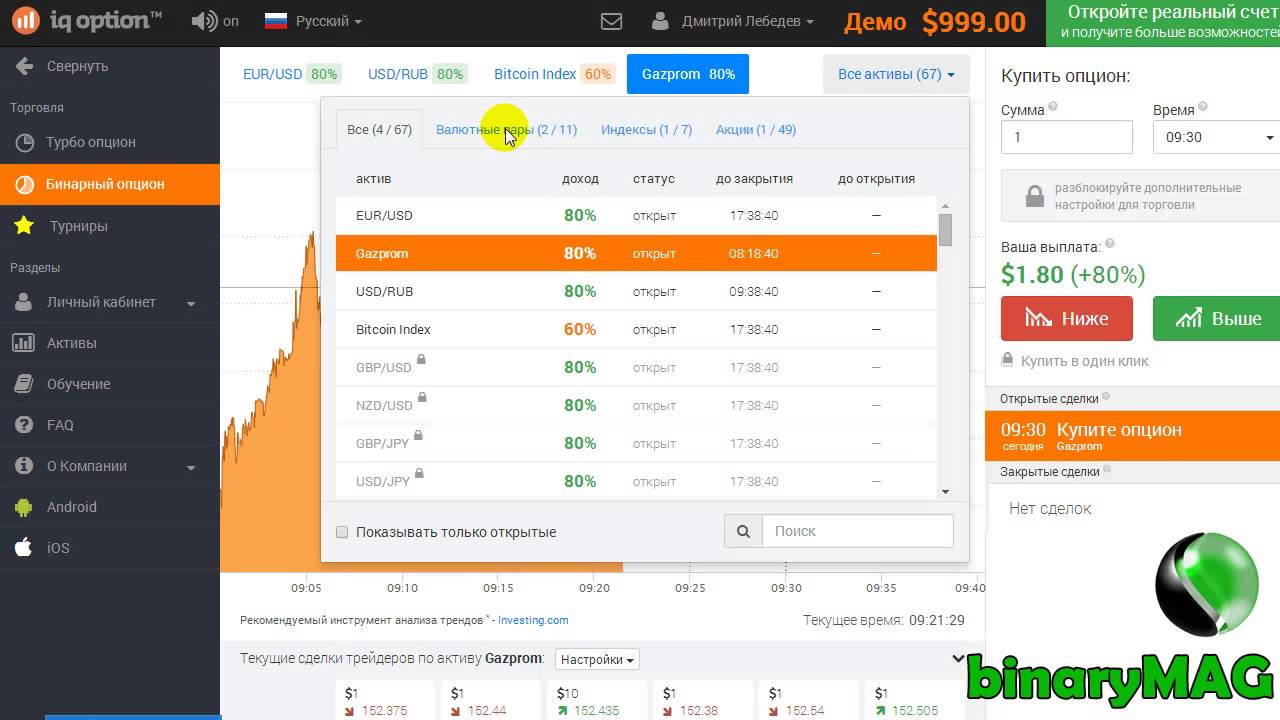Switch to Индексы (1 / 7) tab
Image resolution: width=1280 pixels, height=720 pixels.
(646, 130)
